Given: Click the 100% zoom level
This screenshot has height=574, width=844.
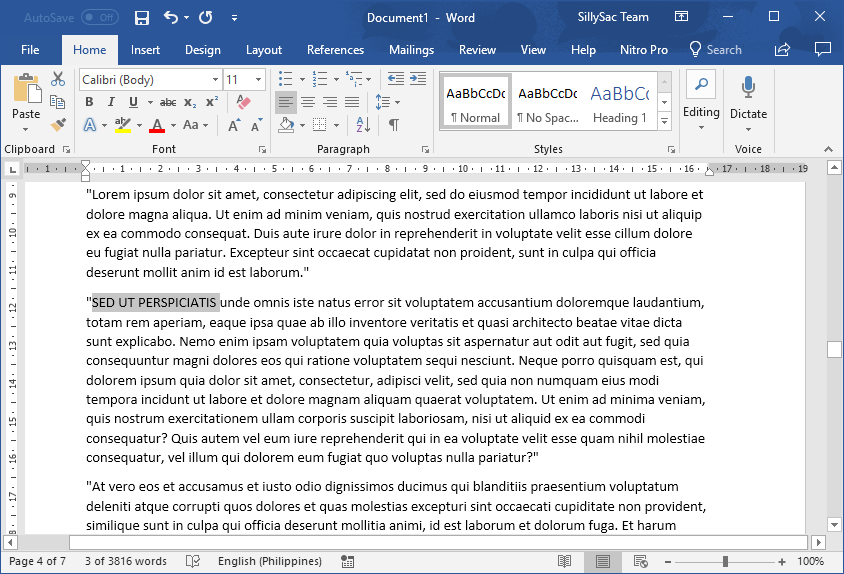Looking at the screenshot, I should tap(810, 562).
